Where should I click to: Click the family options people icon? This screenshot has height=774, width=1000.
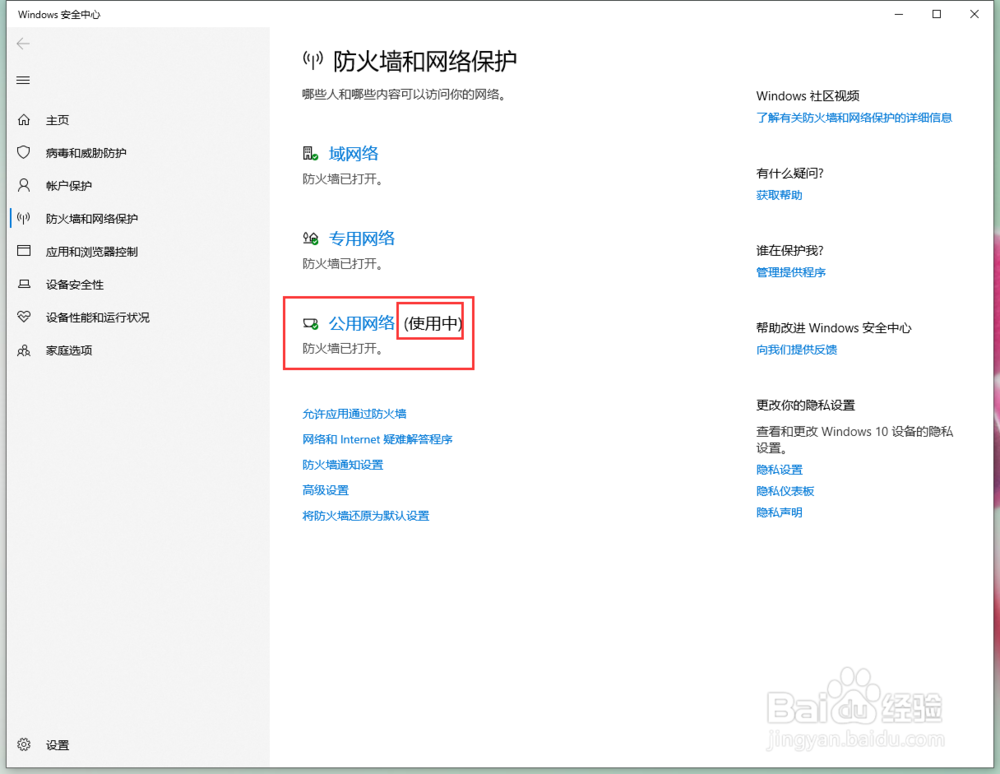point(24,350)
